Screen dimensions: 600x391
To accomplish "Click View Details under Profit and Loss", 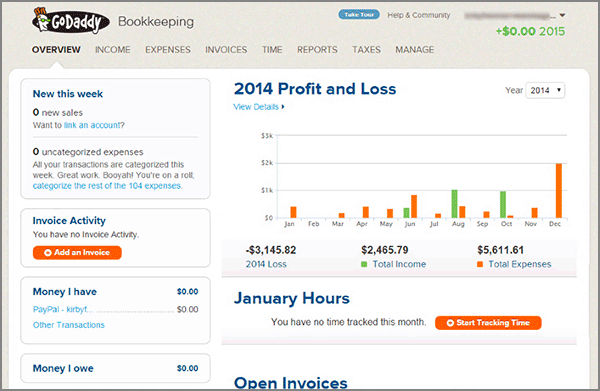I will [x=259, y=107].
